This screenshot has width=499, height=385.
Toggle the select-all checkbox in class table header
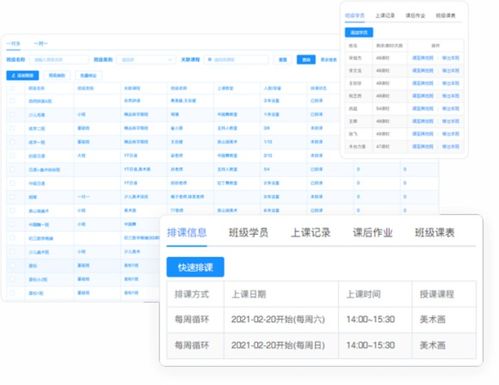pyautogui.click(x=13, y=88)
